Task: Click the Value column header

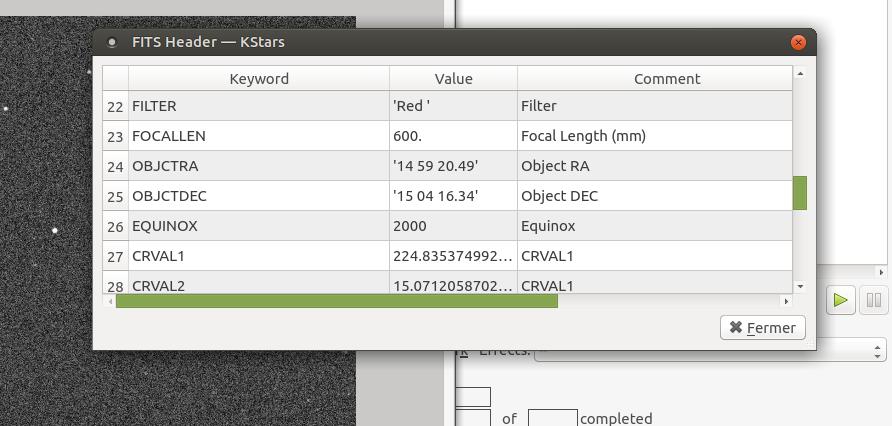Action: 453,78
